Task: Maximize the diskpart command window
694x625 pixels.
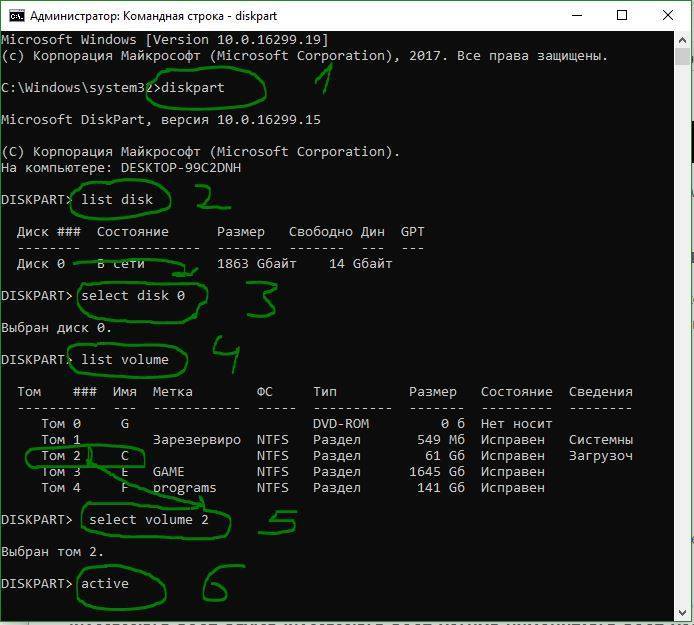Action: [x=621, y=15]
